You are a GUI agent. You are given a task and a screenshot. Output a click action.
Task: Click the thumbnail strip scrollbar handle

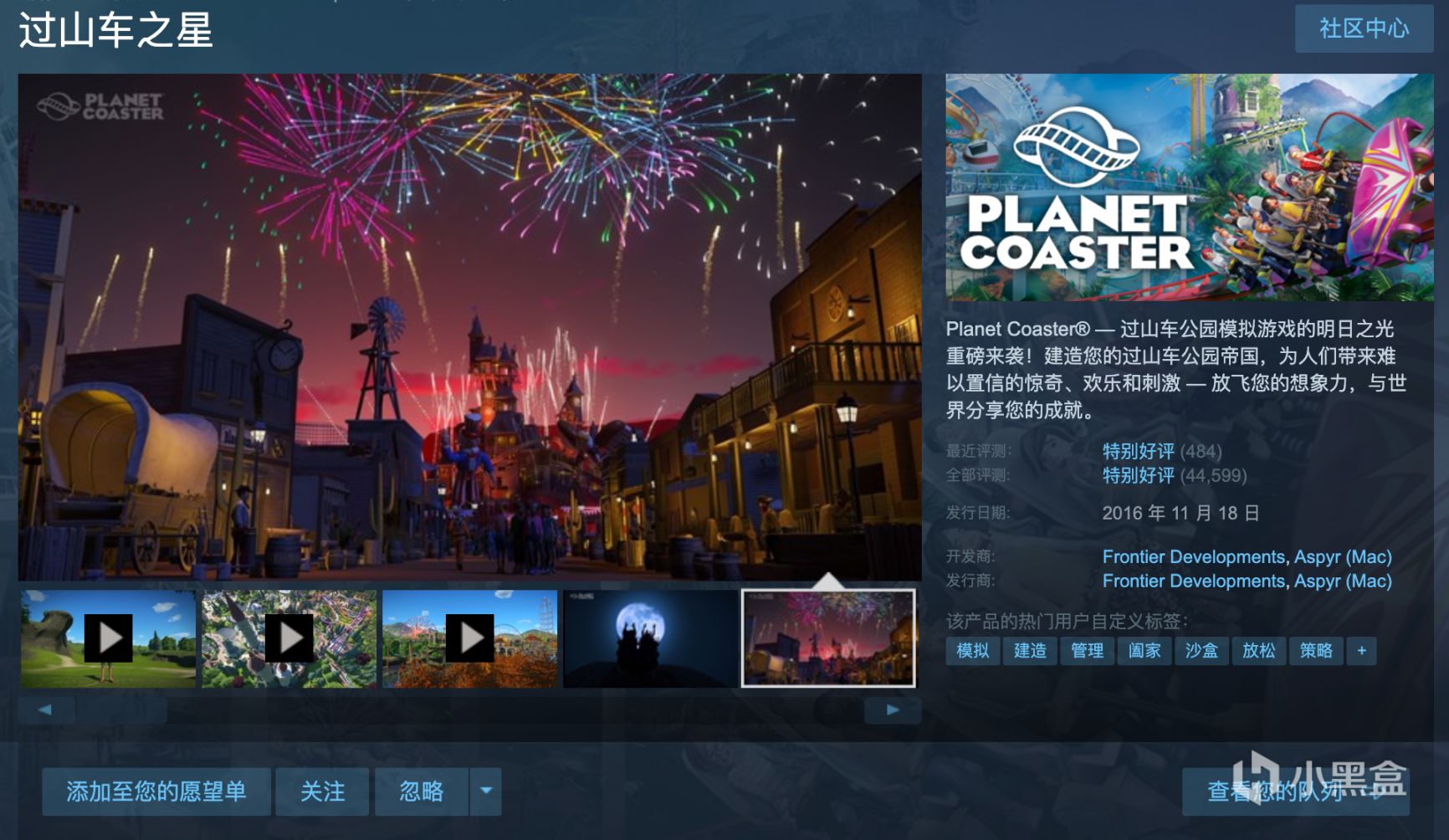(121, 709)
